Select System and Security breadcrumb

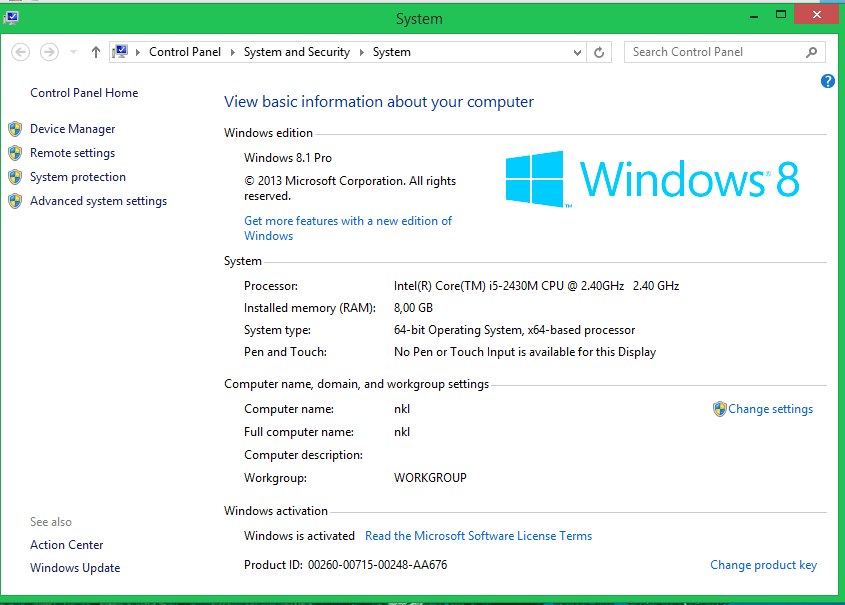[x=296, y=52]
